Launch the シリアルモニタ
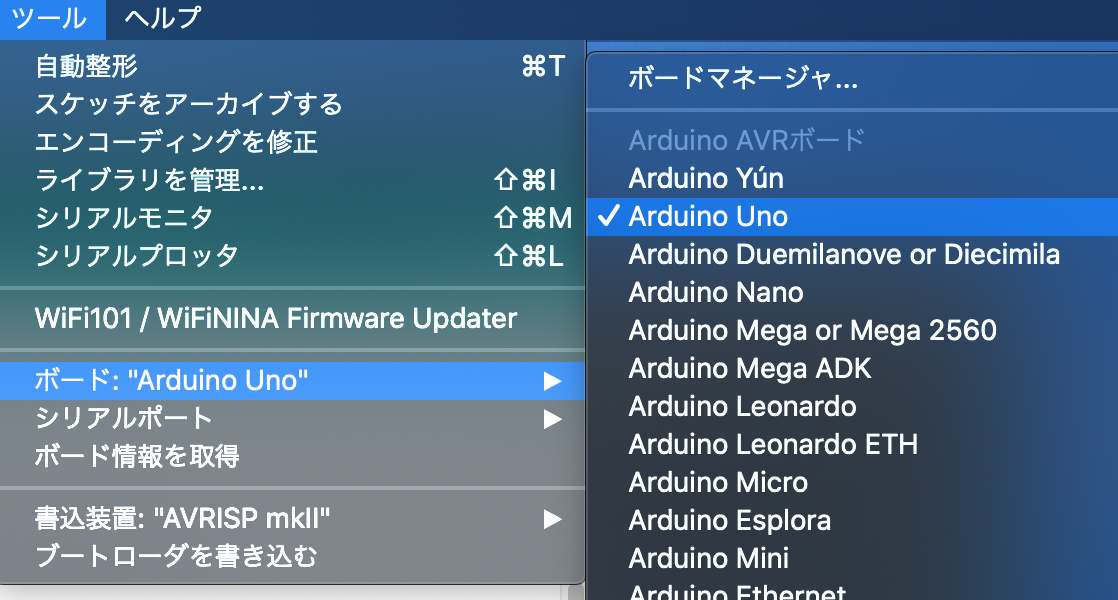This screenshot has height=600, width=1118. (124, 218)
